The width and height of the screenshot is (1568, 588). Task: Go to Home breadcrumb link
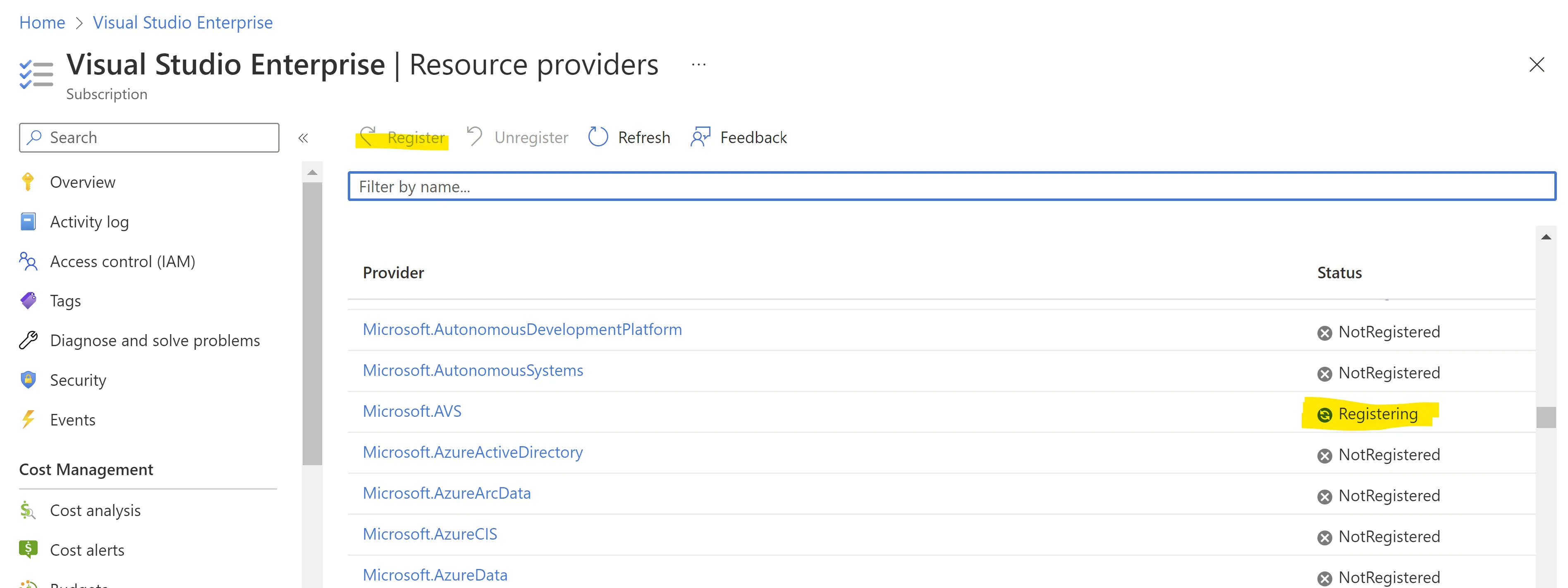(42, 22)
